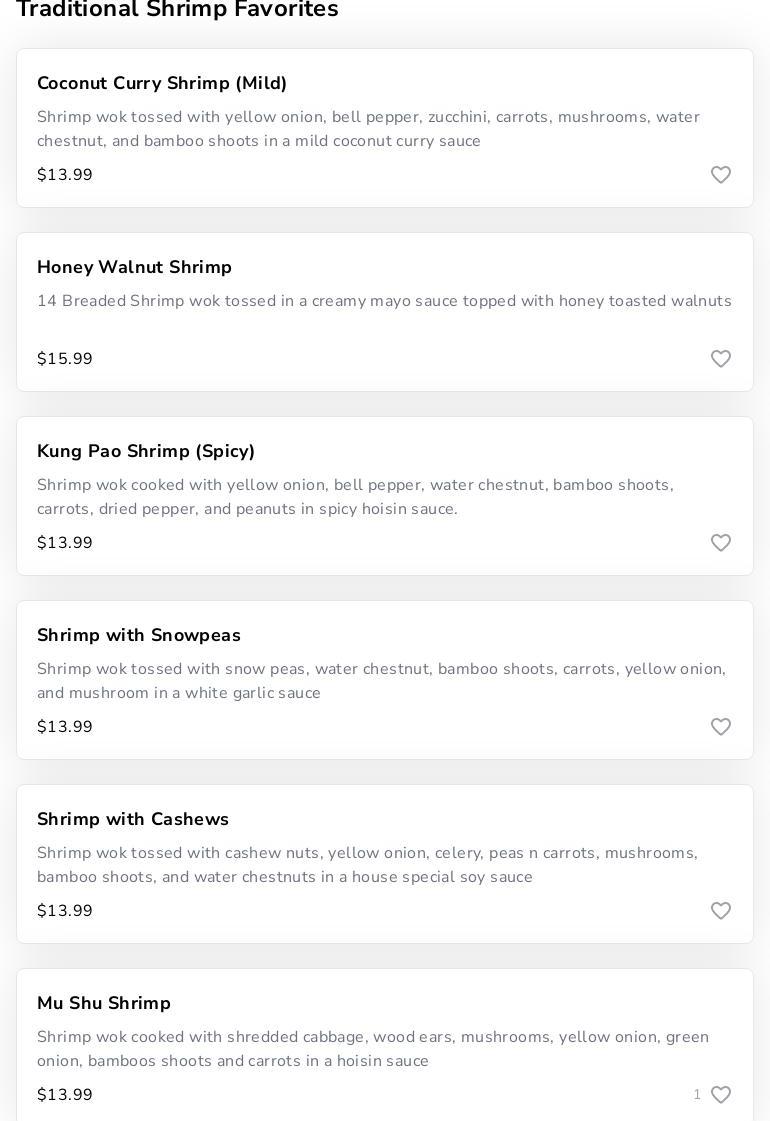
Task: Select the Mu Shu Shrimp title
Action: (x=104, y=1003)
